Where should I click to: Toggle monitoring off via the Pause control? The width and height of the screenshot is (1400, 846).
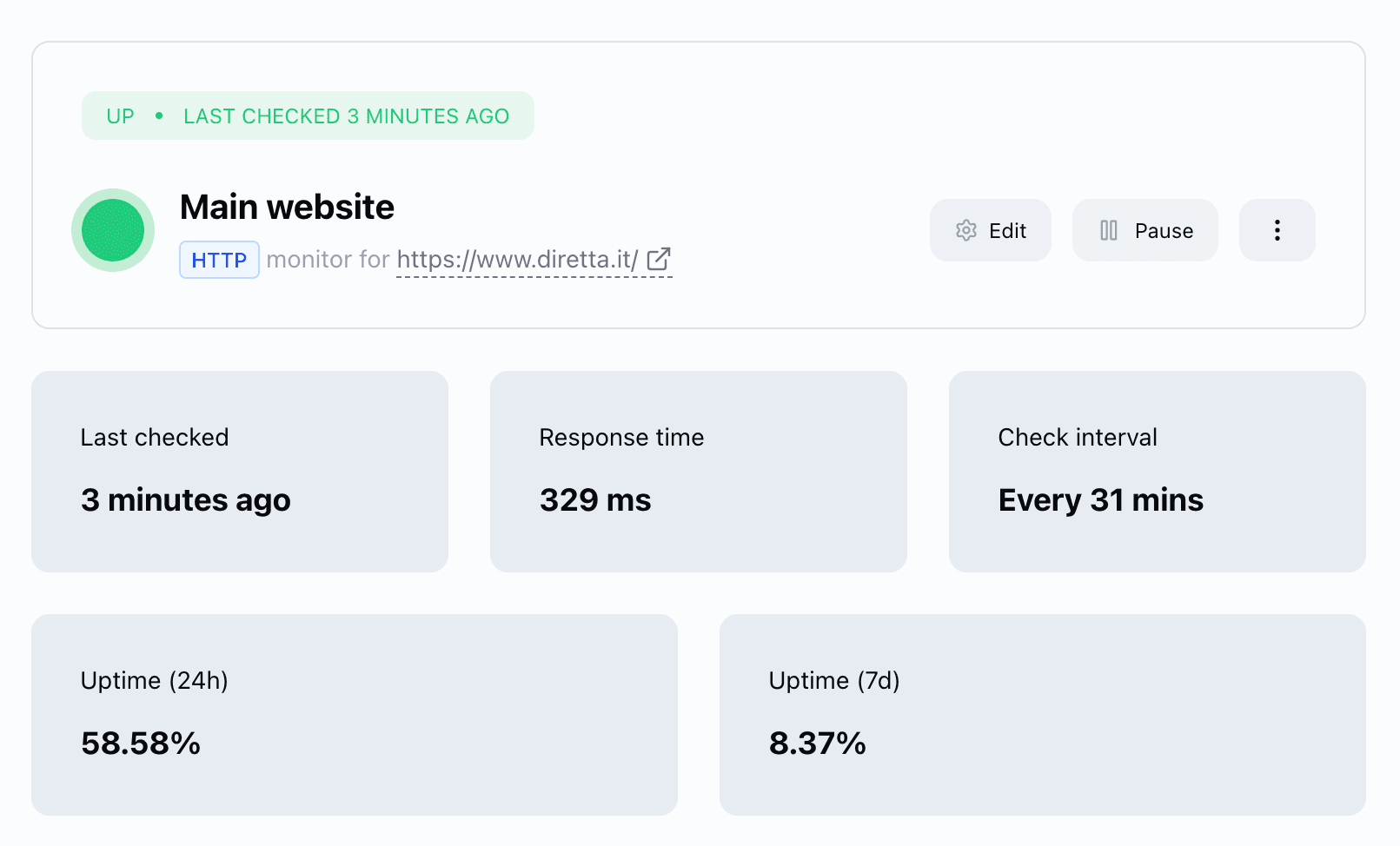pyautogui.click(x=1145, y=230)
